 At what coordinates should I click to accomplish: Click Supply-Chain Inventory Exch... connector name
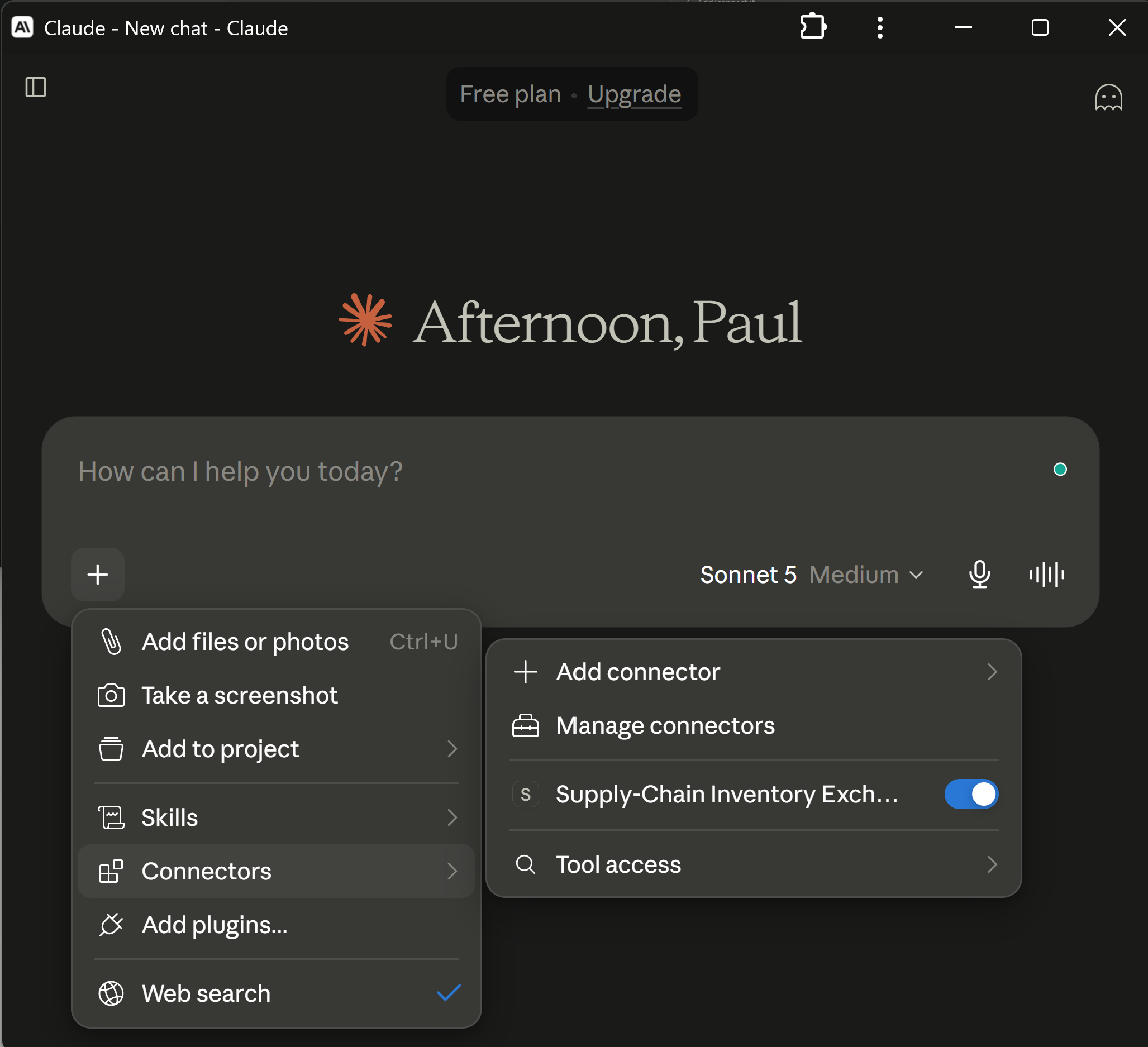point(727,794)
